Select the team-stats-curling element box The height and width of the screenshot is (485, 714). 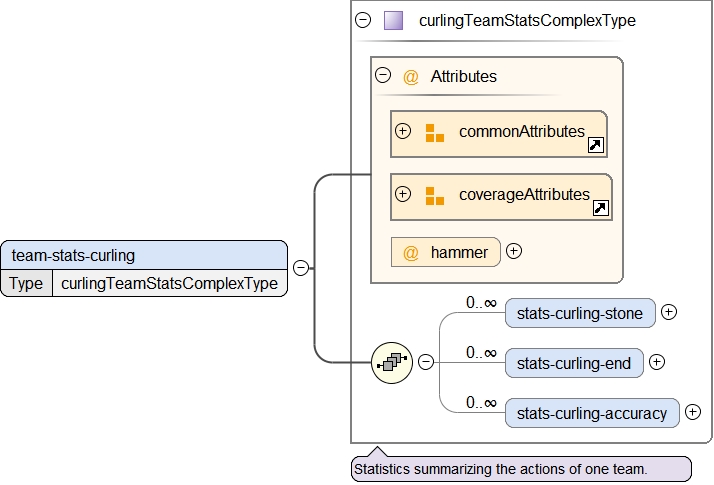point(143,255)
